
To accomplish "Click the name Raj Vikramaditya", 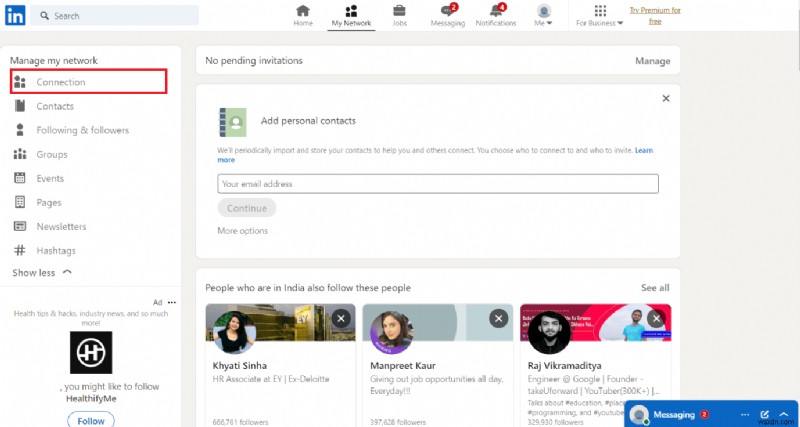I will tap(564, 366).
